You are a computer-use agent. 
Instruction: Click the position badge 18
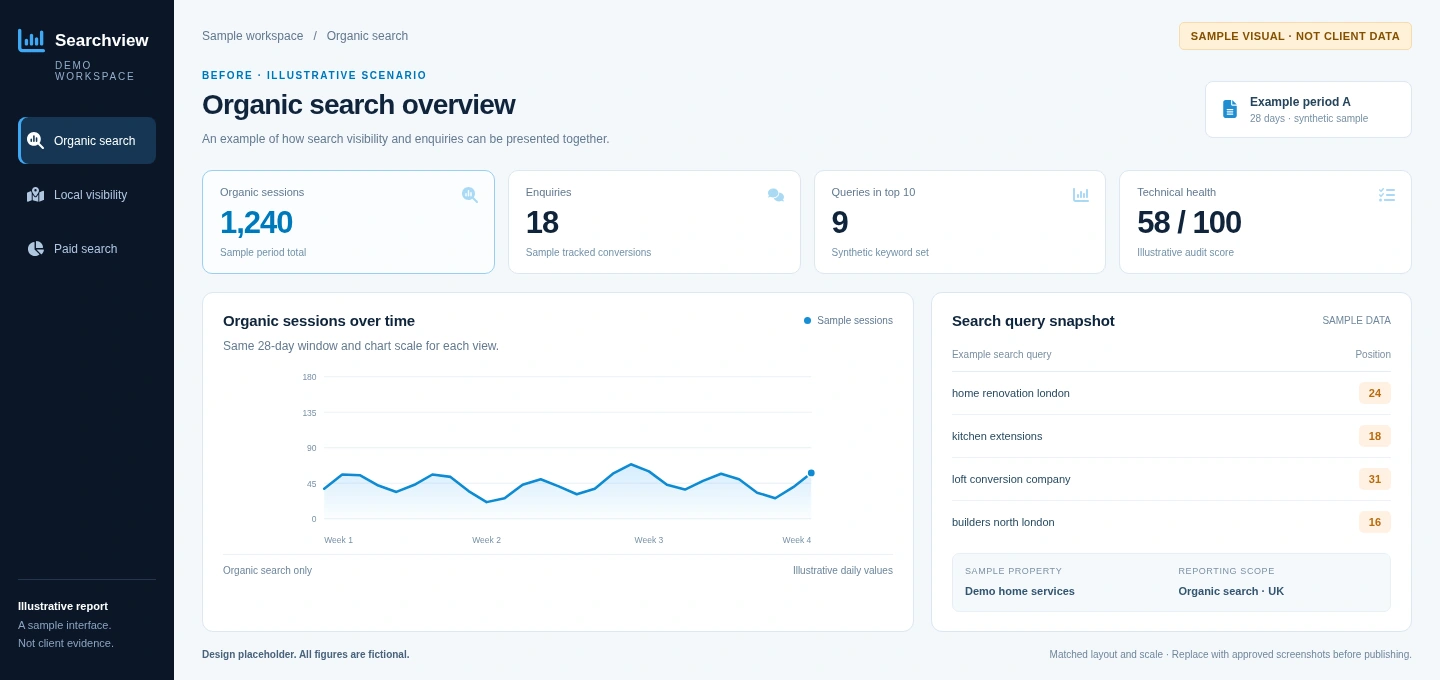click(1375, 436)
